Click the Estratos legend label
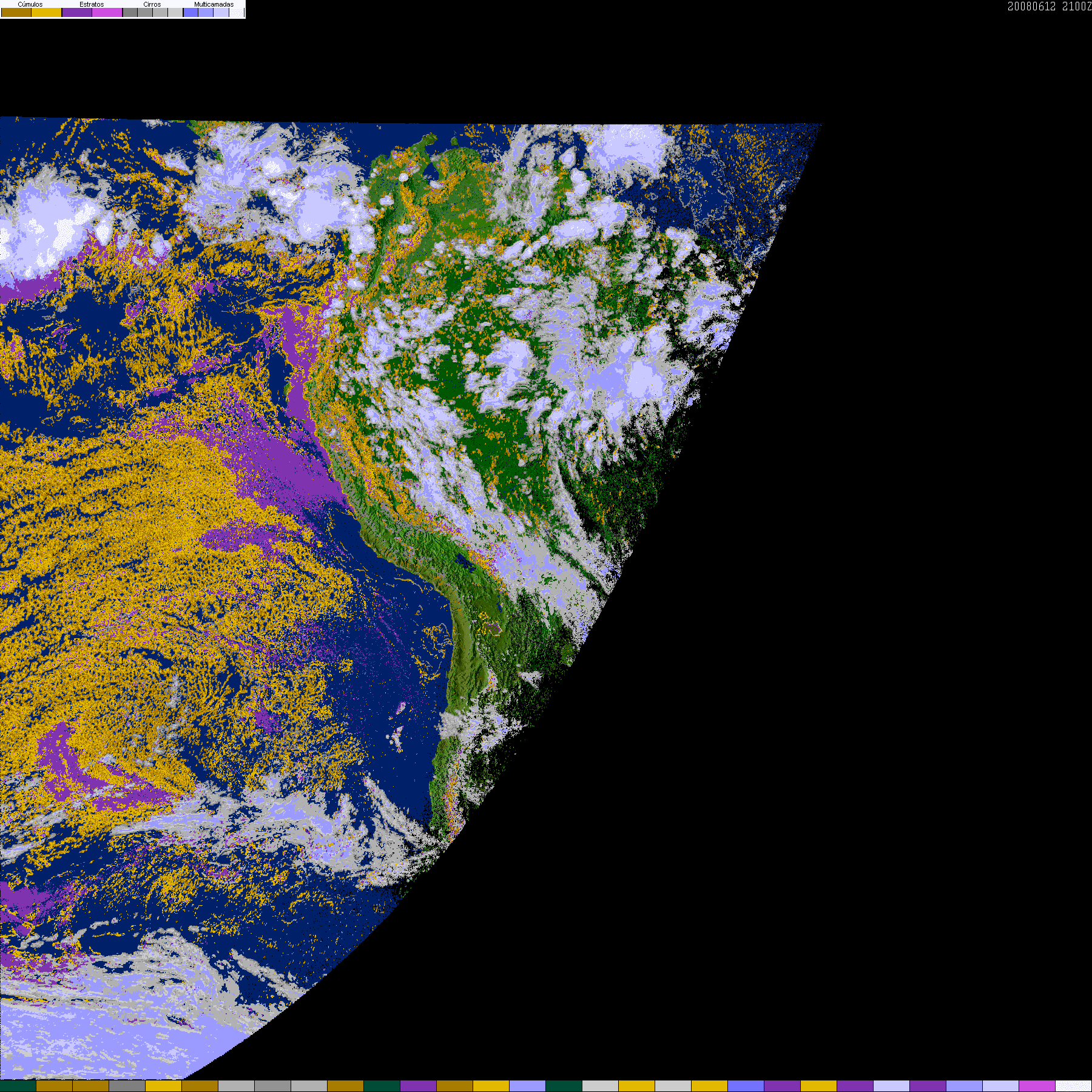Screen dimensions: 1092x1092 pos(92,4)
